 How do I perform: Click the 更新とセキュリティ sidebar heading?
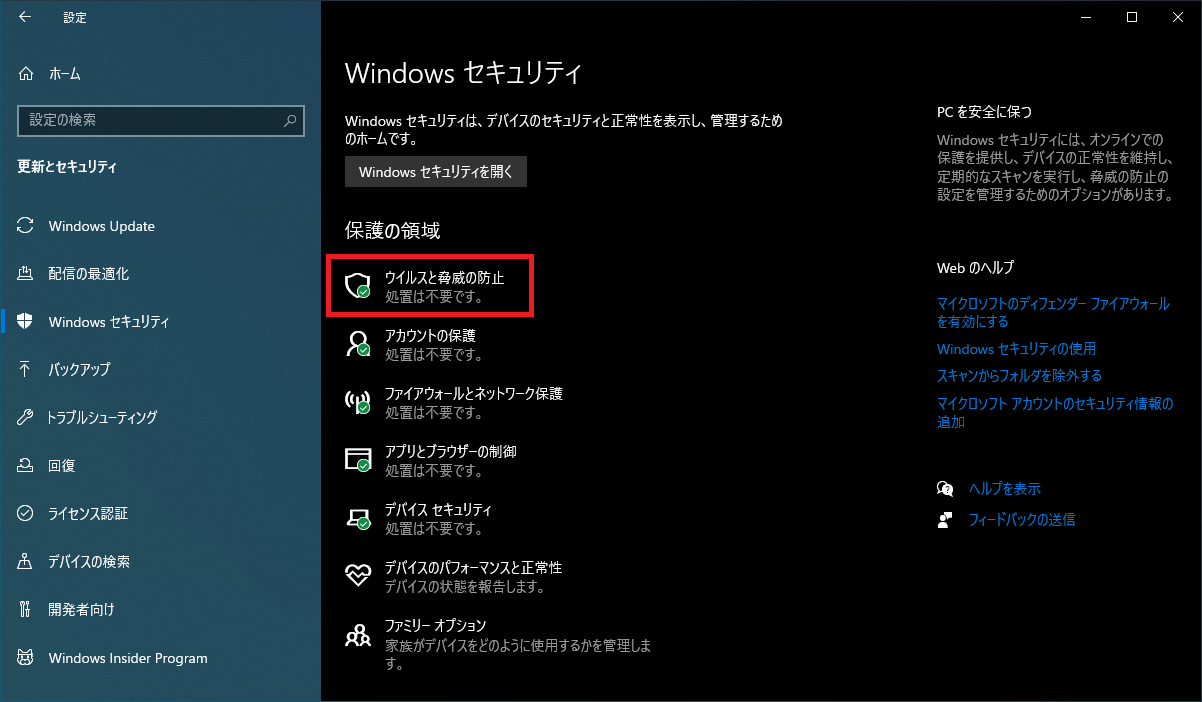point(67,167)
